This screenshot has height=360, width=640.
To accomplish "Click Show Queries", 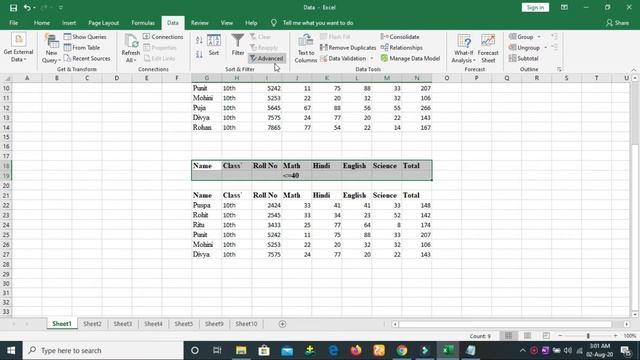I will pos(85,37).
